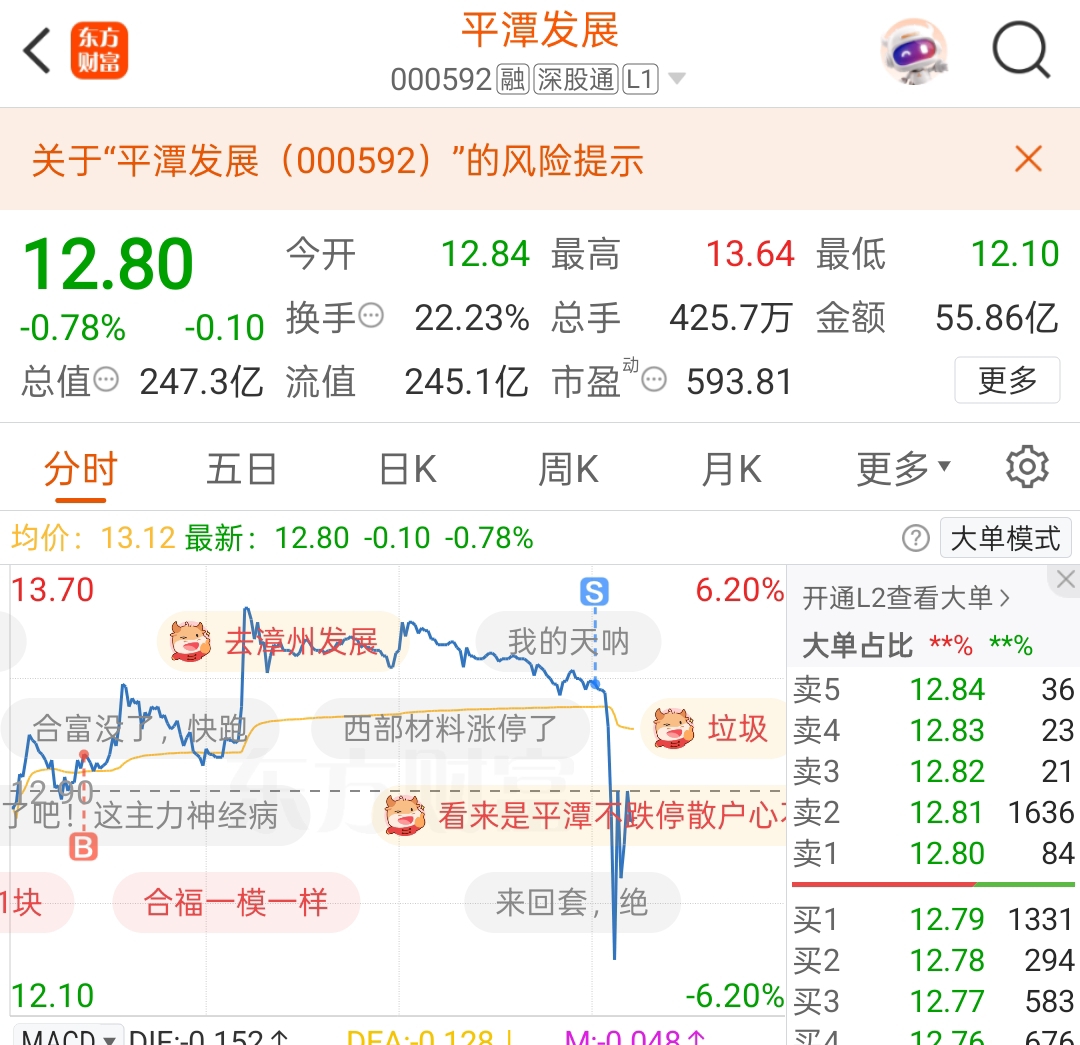The image size is (1080, 1045).
Task: Select 买1 order row at 12.79
Action: pyautogui.click(x=933, y=920)
